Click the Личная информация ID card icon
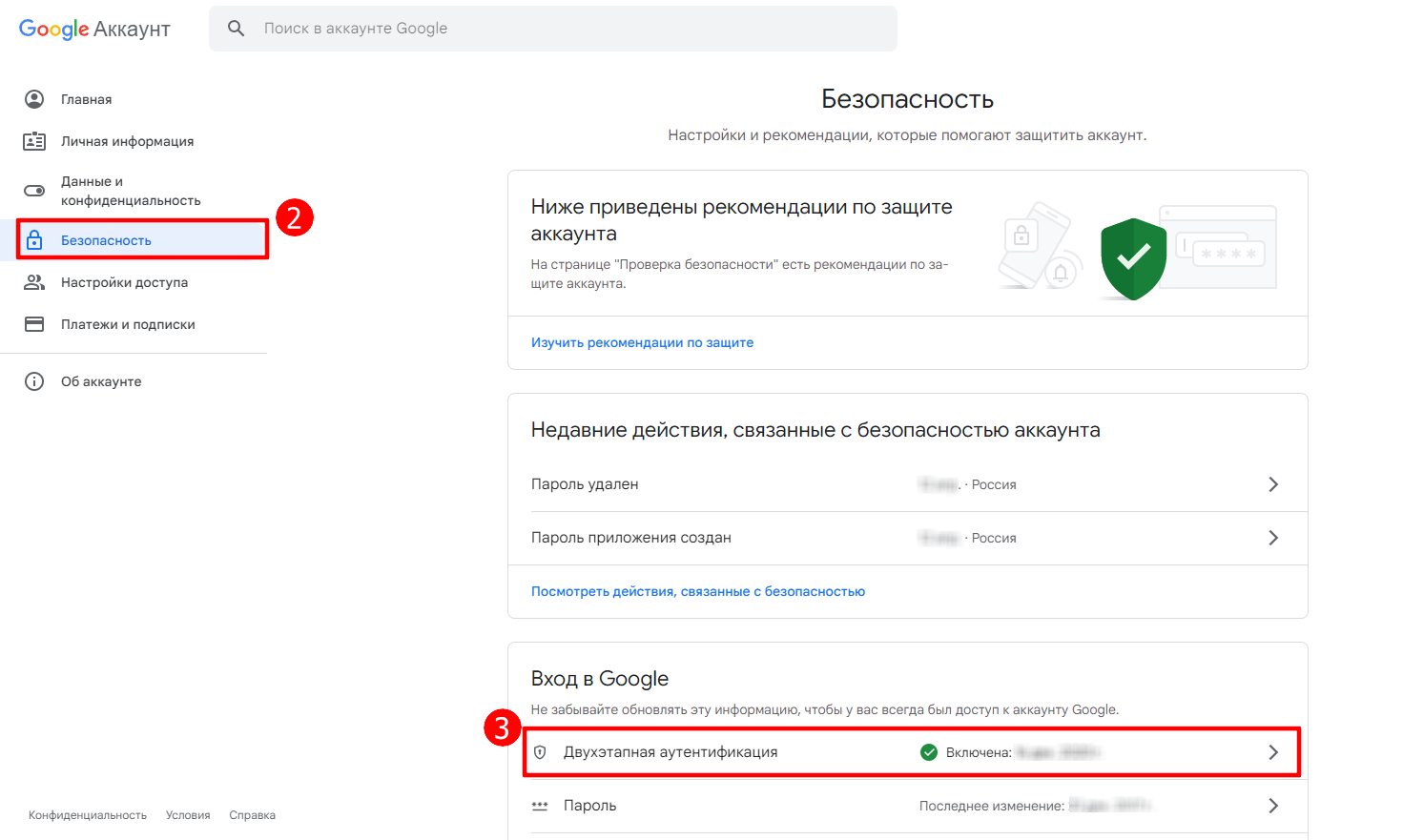Image resolution: width=1403 pixels, height=840 pixels. pos(34,141)
